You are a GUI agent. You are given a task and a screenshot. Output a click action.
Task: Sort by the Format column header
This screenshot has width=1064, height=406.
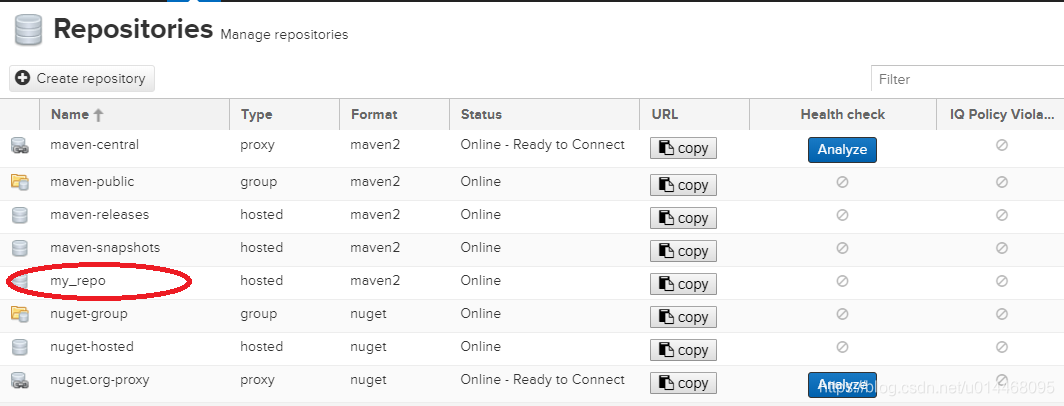pos(394,115)
